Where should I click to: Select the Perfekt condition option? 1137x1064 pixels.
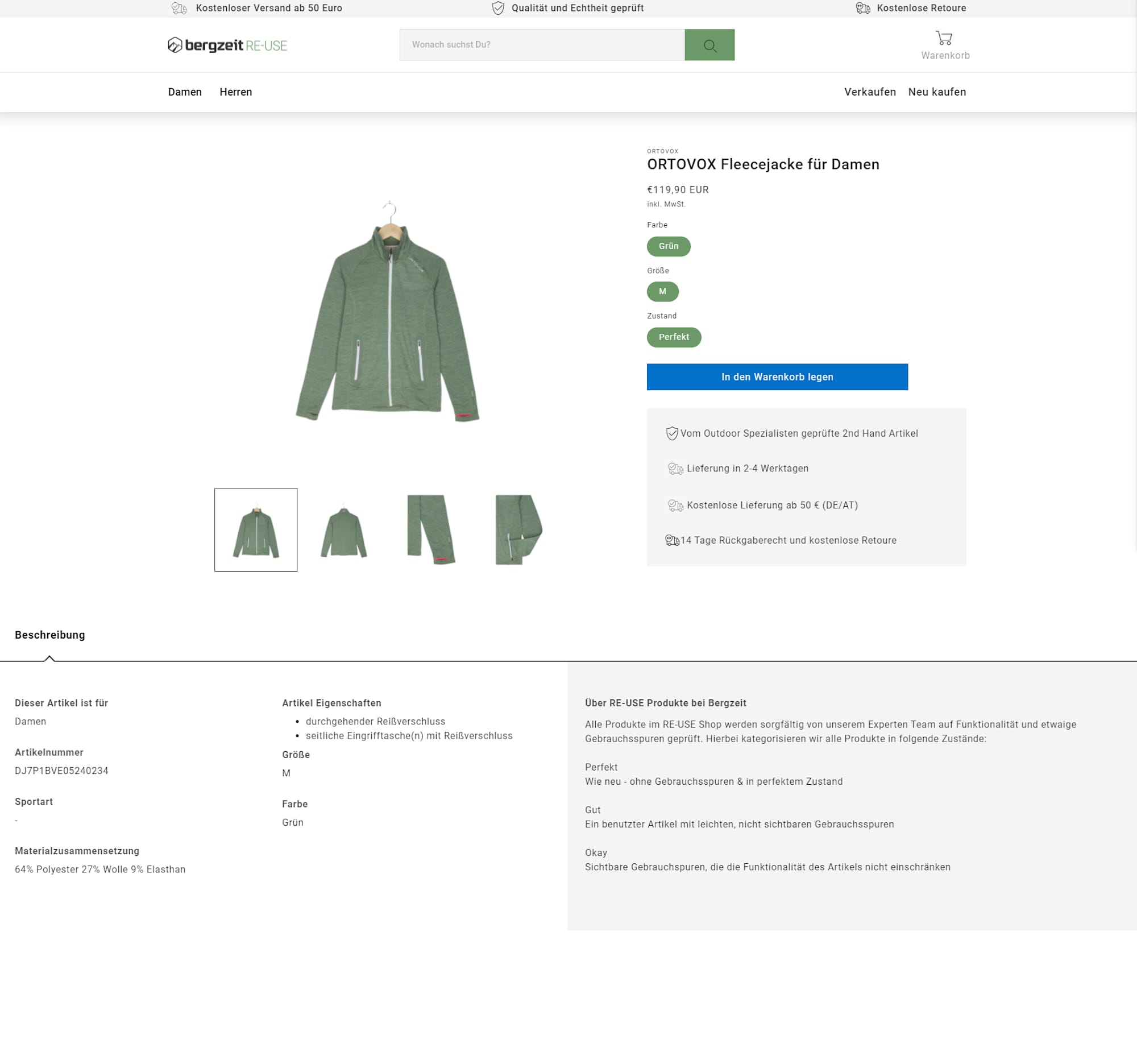coord(674,337)
